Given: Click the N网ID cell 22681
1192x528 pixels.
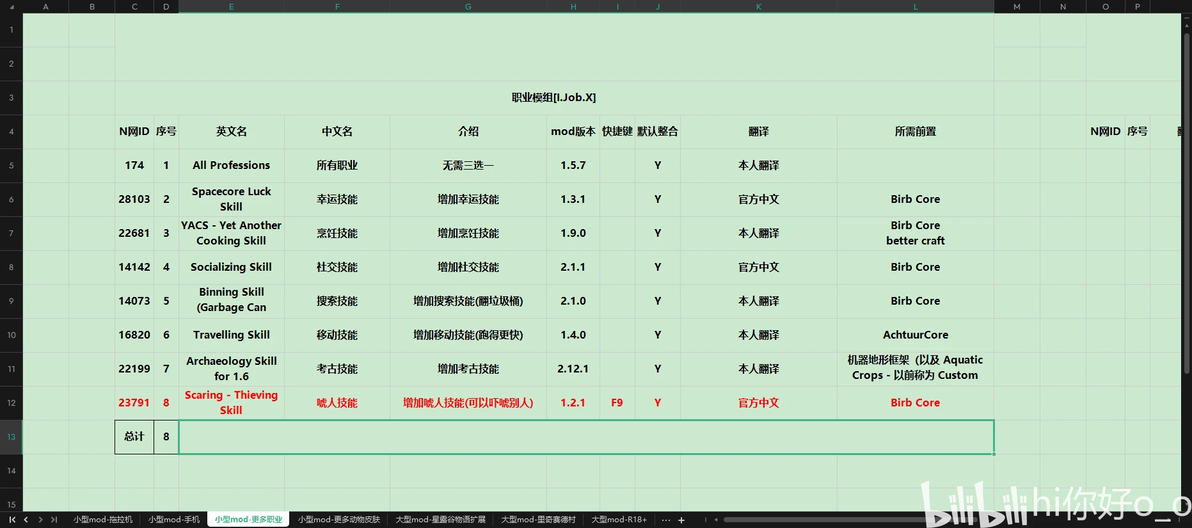Looking at the screenshot, I should (134, 233).
